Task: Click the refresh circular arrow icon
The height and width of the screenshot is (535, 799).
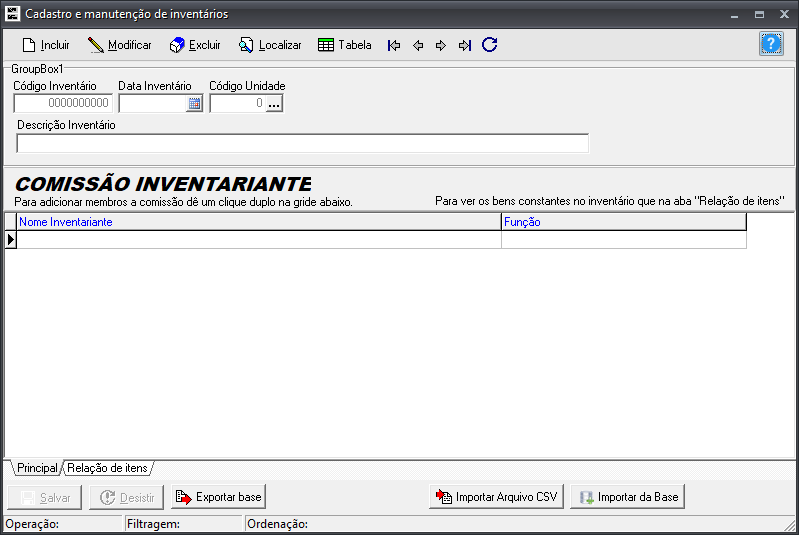Action: click(490, 45)
